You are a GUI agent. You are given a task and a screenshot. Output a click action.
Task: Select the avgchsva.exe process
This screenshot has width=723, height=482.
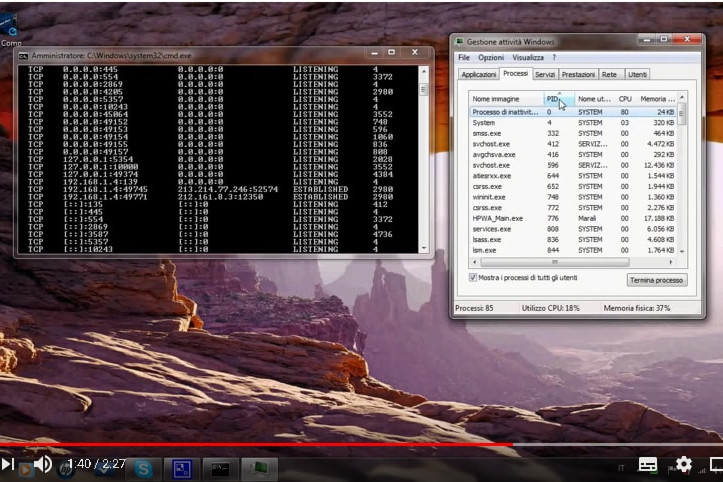click(x=573, y=155)
